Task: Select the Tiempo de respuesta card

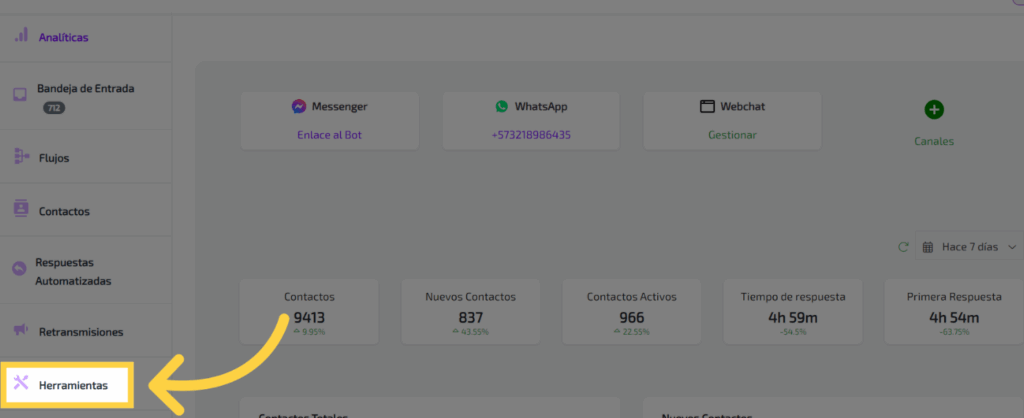Action: click(793, 312)
